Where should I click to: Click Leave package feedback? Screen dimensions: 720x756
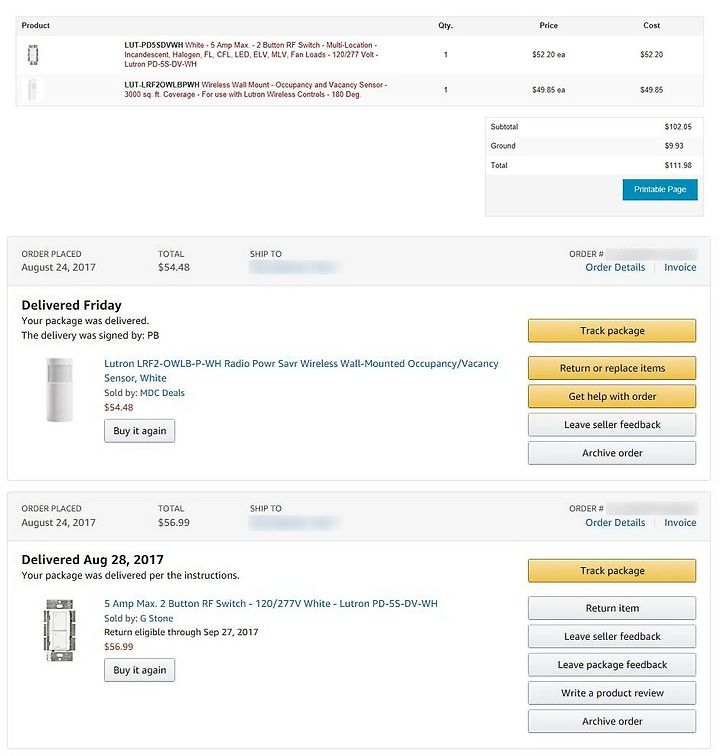612,665
